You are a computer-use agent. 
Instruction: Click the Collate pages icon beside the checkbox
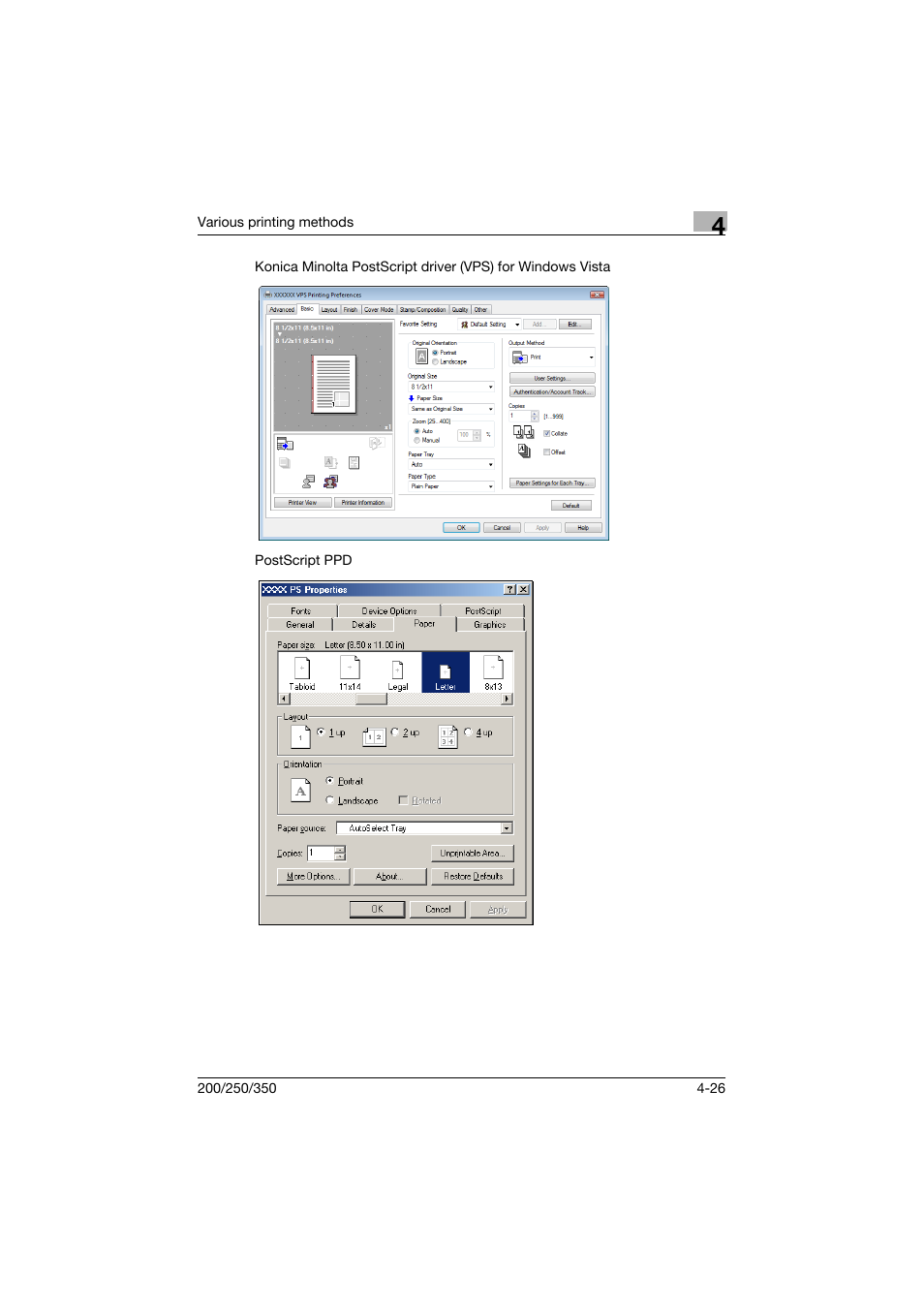point(523,432)
